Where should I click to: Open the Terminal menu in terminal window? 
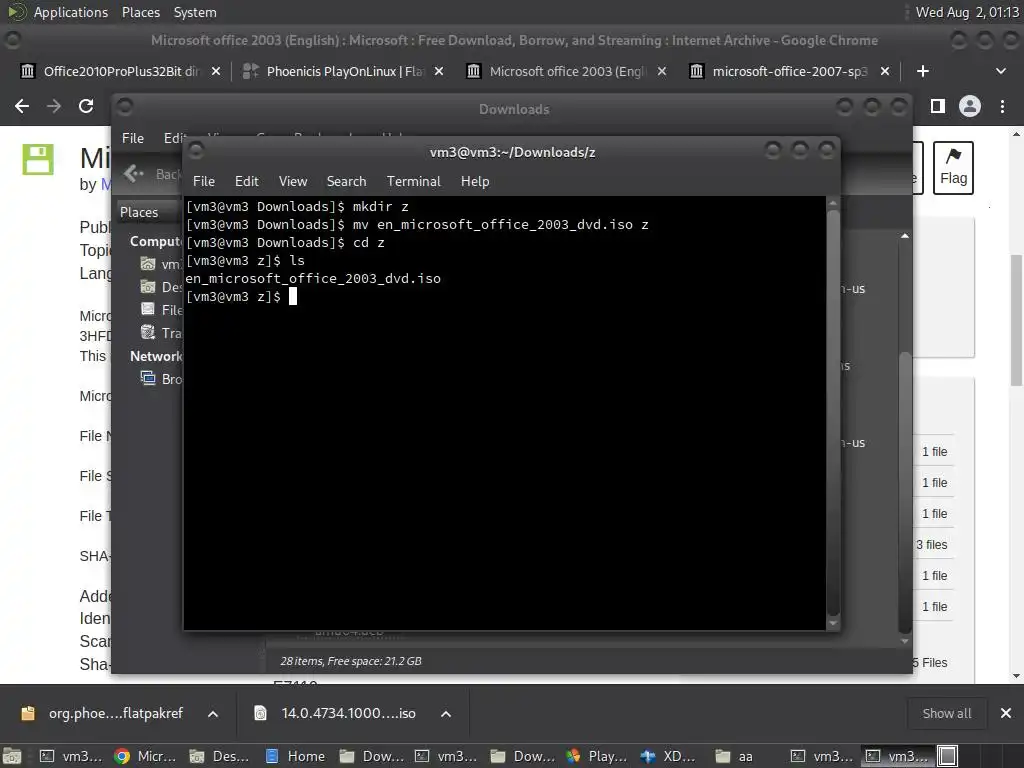413,181
